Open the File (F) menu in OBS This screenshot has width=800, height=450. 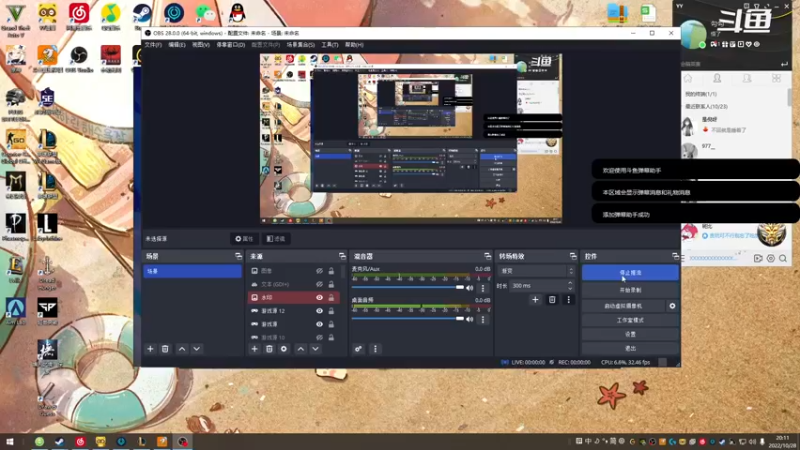point(153,45)
